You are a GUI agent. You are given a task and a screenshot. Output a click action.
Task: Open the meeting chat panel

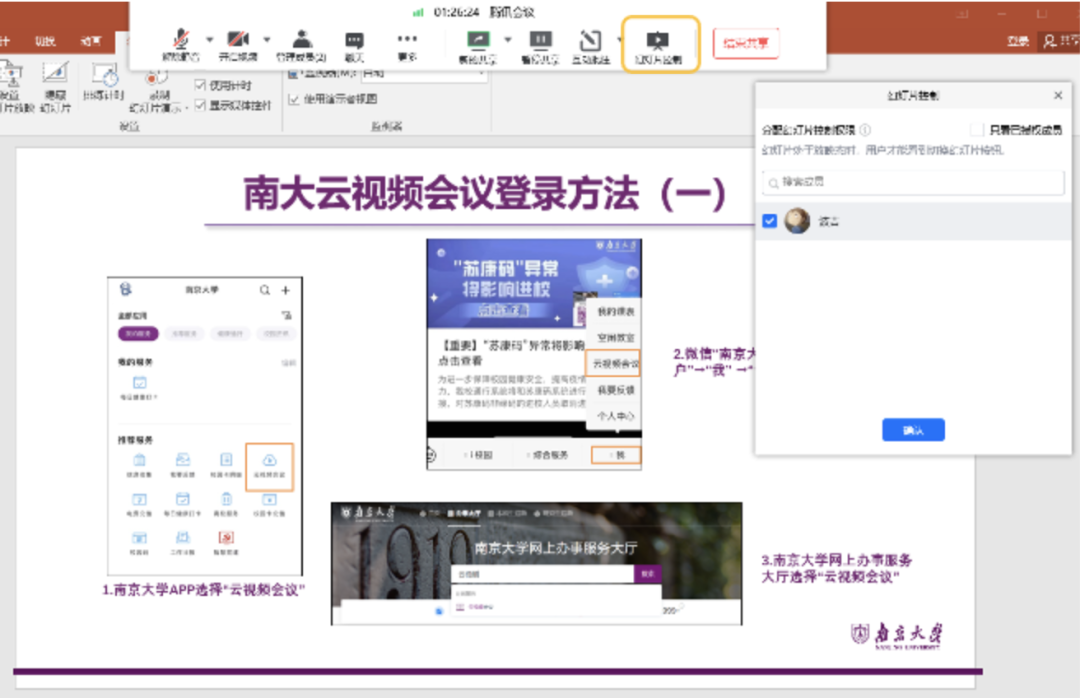(354, 40)
